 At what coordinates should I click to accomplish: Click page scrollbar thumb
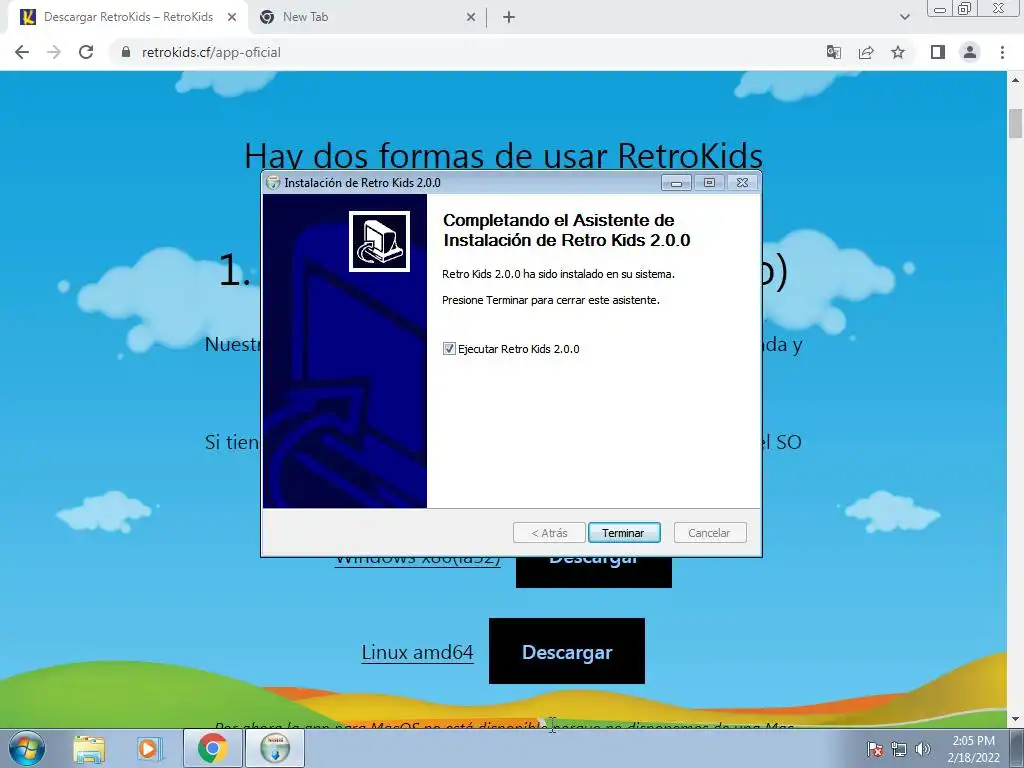[1015, 123]
